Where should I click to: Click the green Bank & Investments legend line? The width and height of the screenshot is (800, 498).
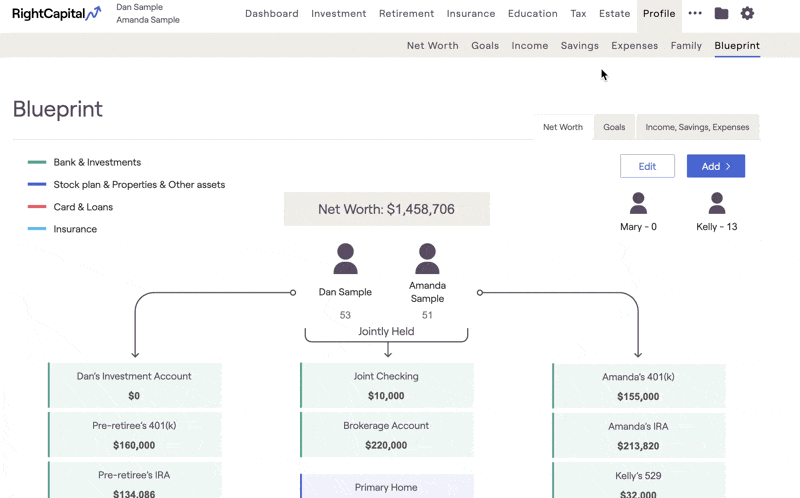point(37,162)
